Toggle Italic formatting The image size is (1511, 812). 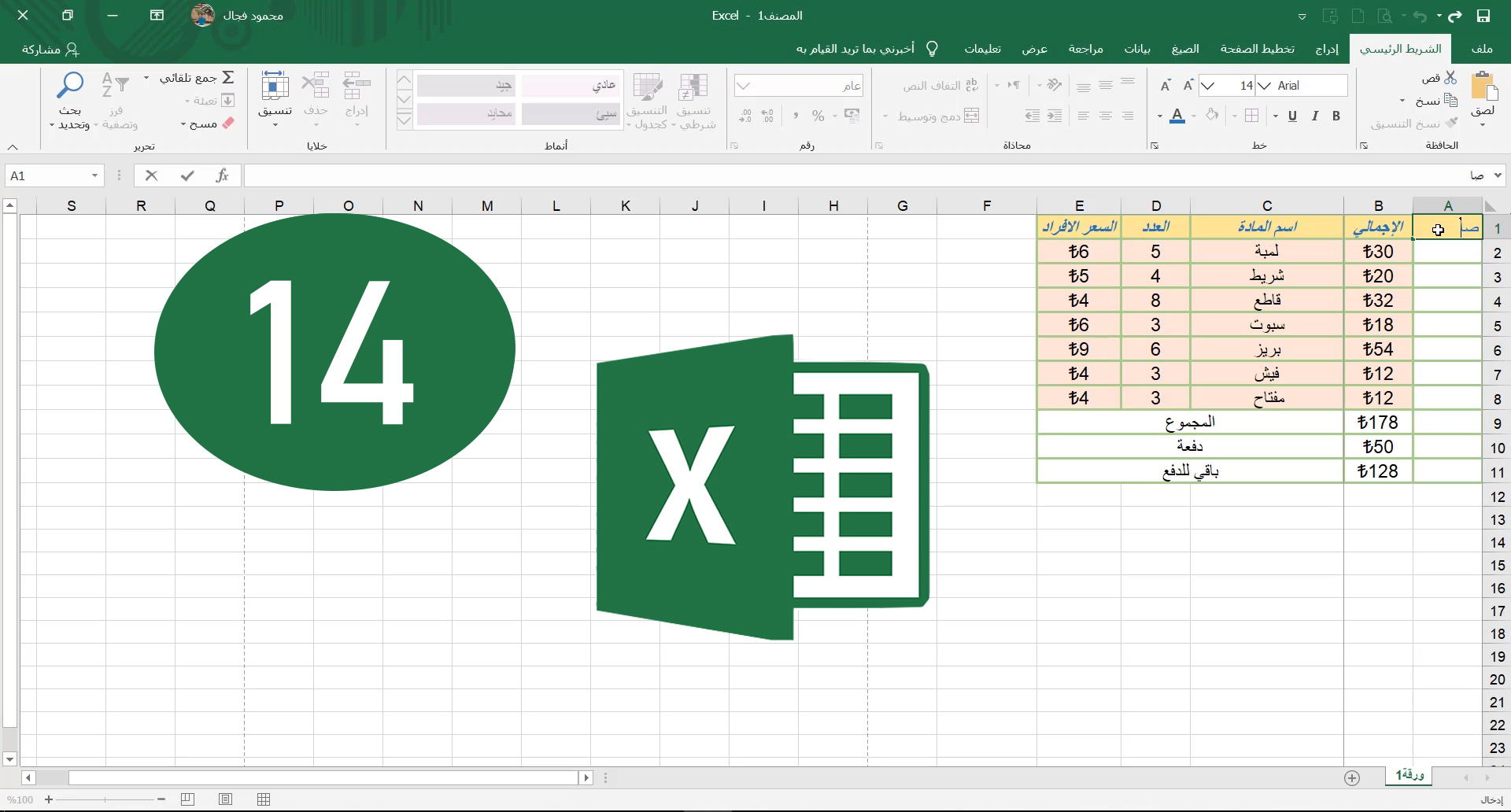[x=1314, y=116]
